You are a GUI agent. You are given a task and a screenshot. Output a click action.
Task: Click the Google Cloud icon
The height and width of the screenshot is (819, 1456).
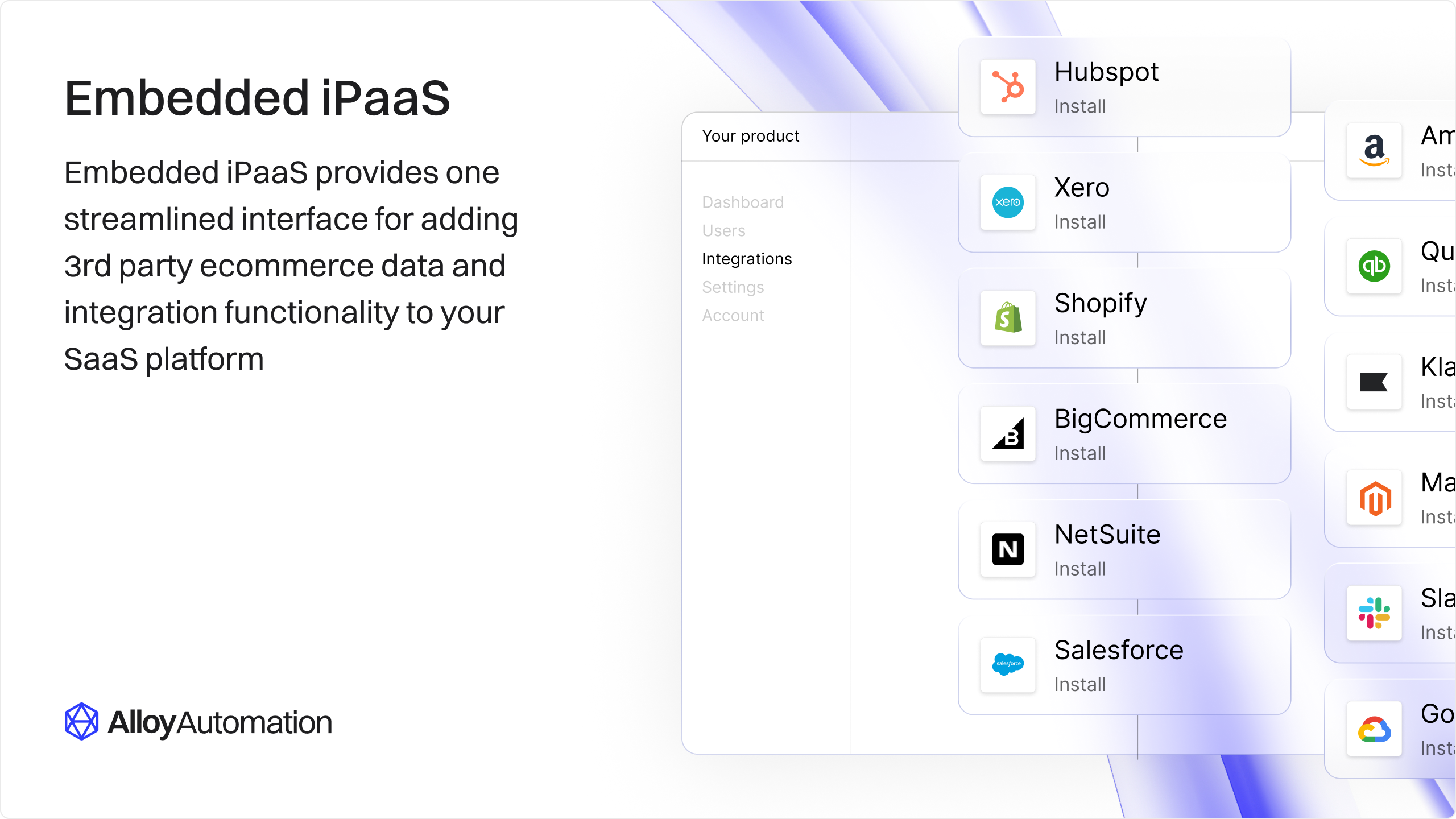click(x=1374, y=729)
